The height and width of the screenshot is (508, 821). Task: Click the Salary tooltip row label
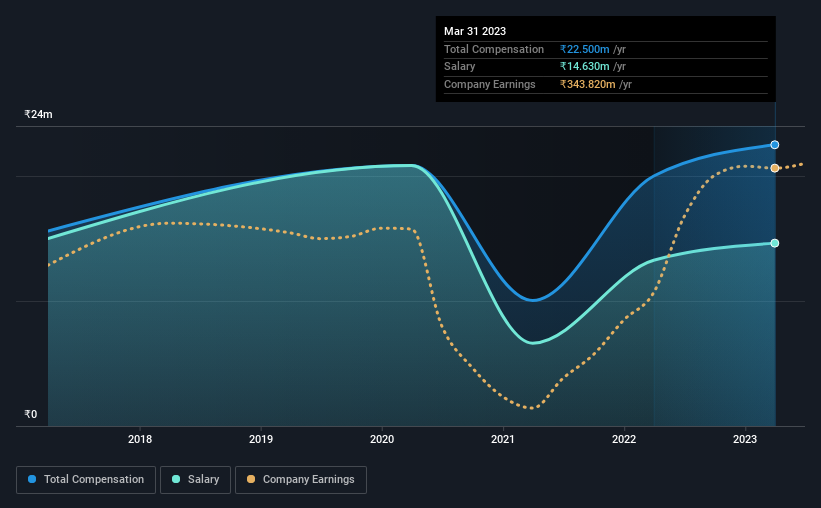[460, 67]
